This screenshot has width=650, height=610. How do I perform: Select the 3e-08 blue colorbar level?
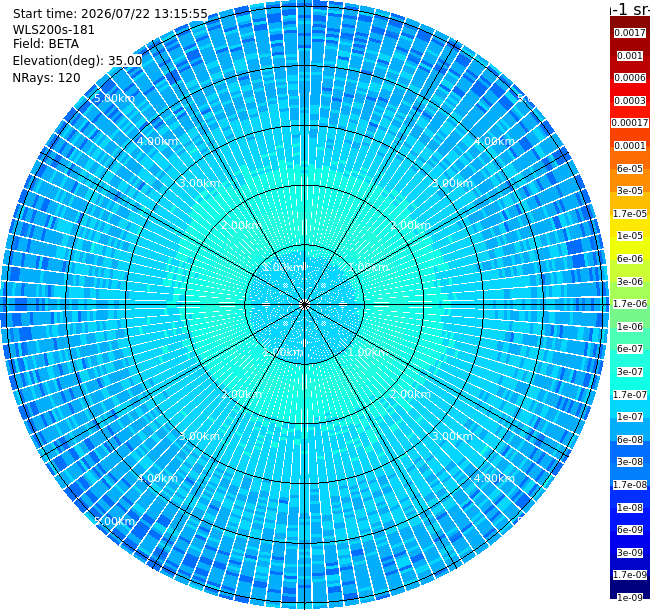(x=630, y=462)
